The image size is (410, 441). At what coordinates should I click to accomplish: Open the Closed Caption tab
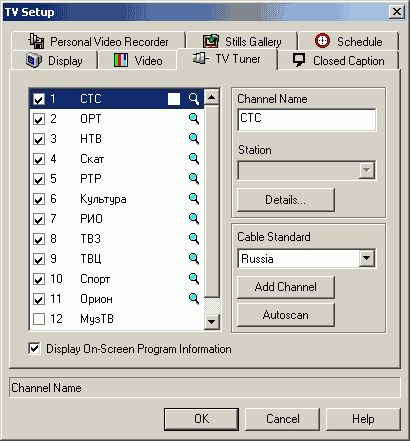tap(338, 61)
